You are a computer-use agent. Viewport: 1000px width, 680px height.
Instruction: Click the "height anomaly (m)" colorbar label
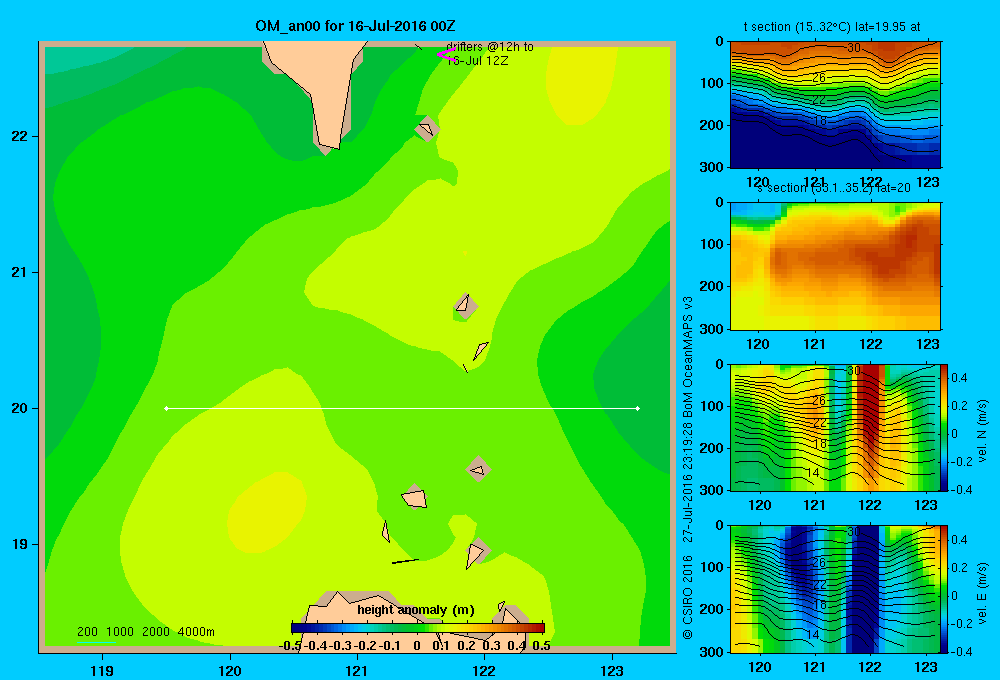(416, 610)
